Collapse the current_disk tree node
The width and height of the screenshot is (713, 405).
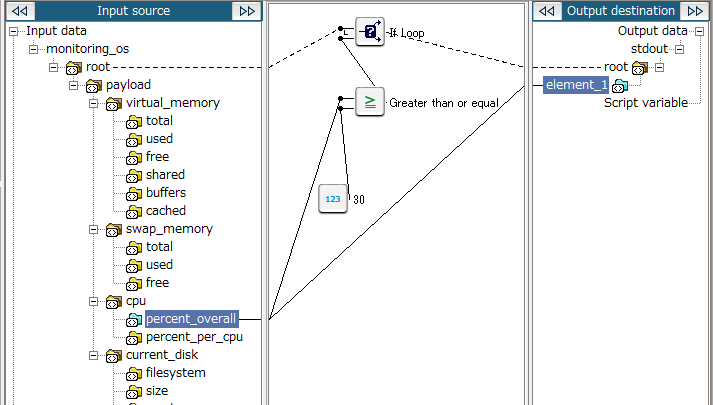click(x=94, y=355)
